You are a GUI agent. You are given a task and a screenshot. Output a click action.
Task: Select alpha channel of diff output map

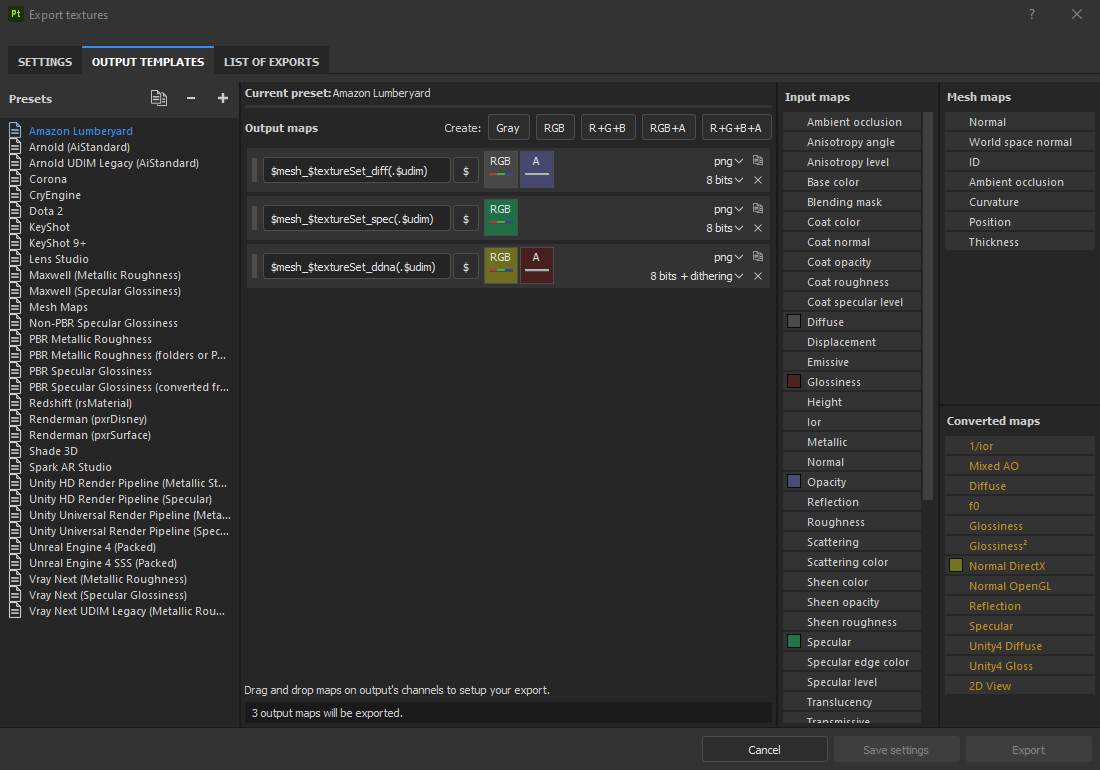(537, 169)
